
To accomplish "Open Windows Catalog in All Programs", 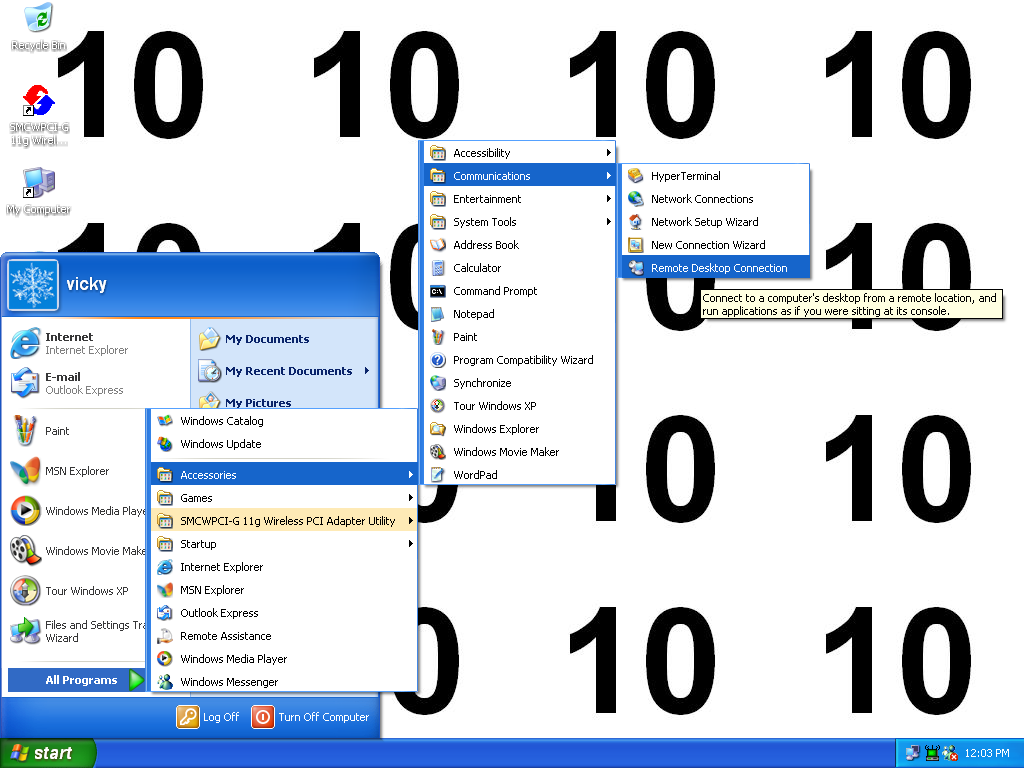I will (284, 421).
